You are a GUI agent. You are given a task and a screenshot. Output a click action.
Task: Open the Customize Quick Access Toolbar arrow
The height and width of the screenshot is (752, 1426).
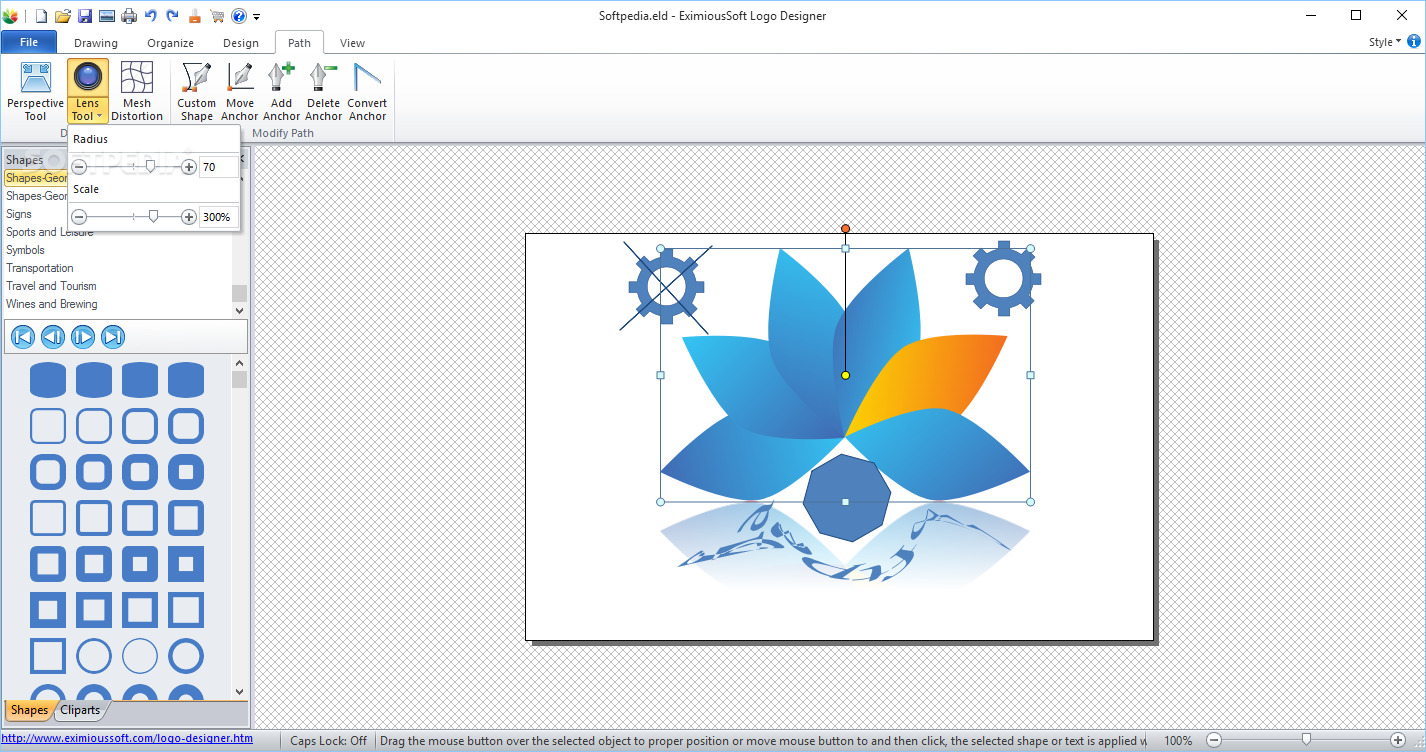tap(257, 17)
